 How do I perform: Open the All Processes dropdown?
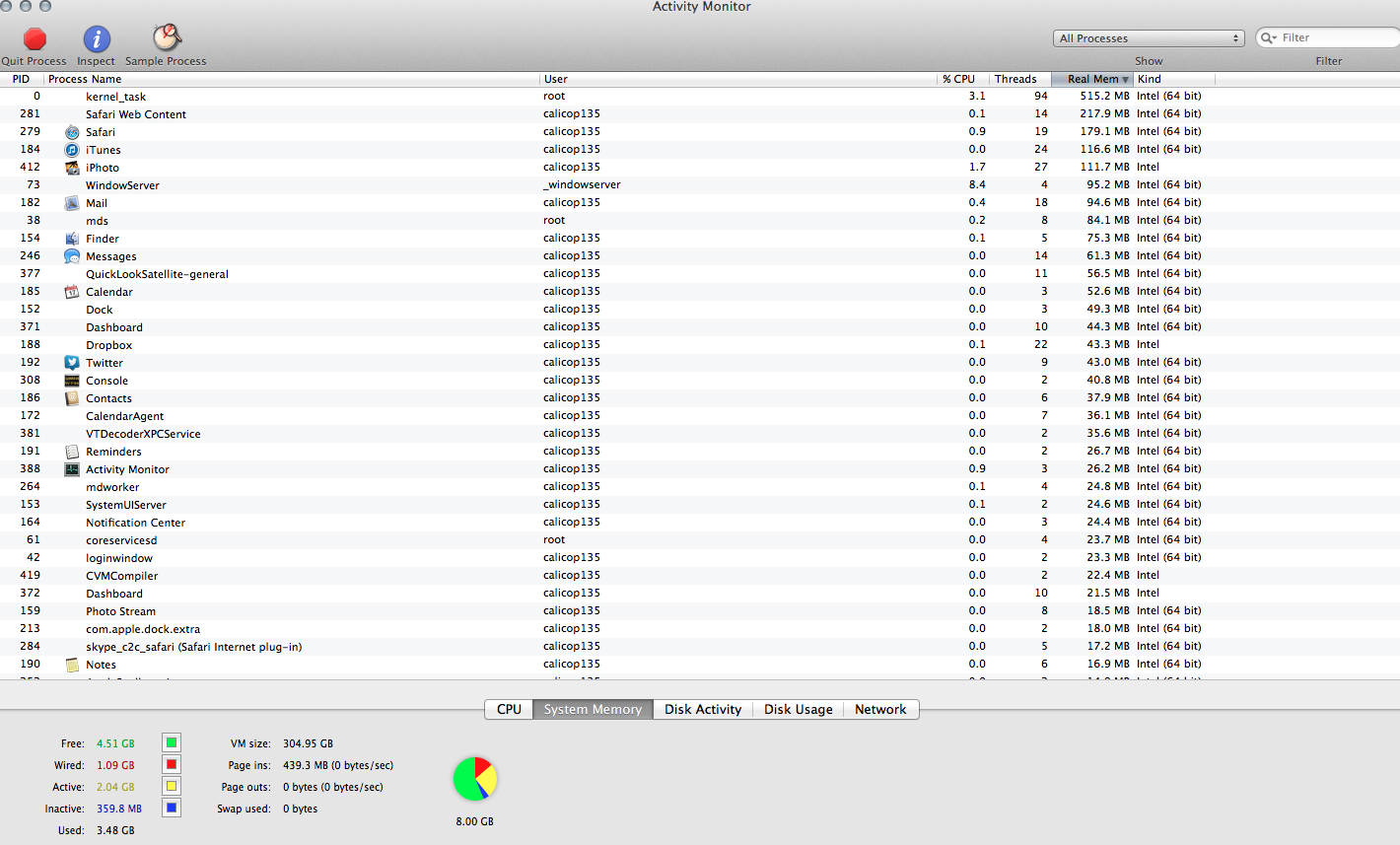1149,38
